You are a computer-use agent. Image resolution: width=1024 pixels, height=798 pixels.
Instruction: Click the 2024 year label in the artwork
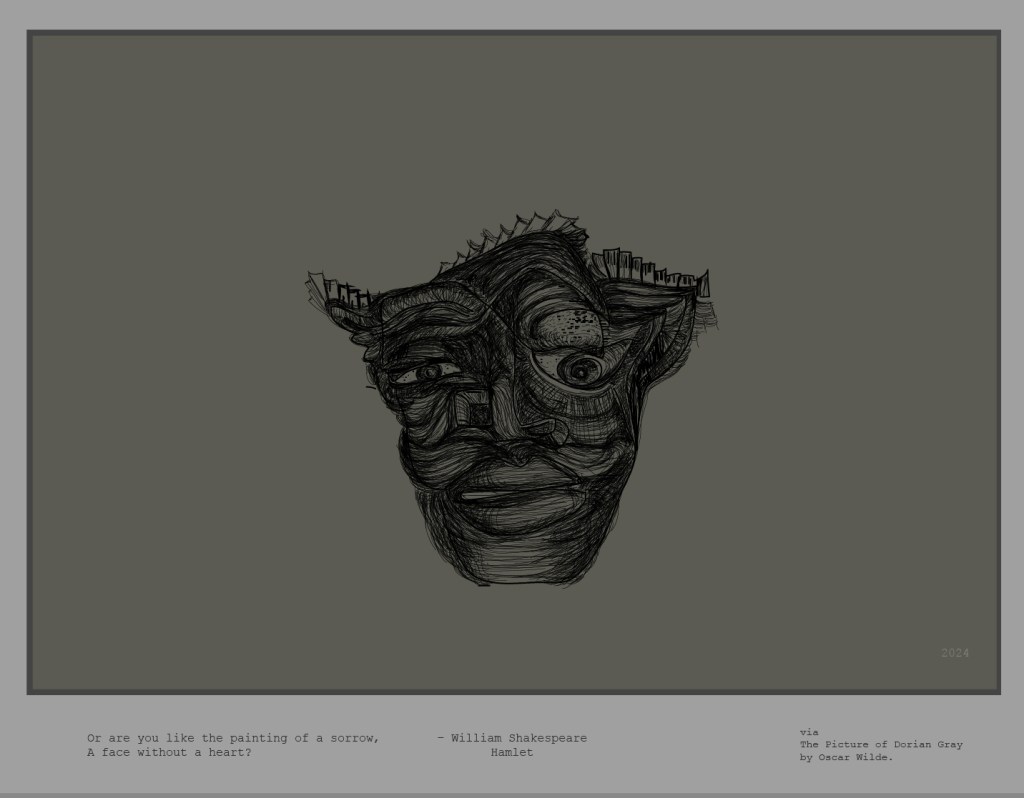(x=954, y=653)
